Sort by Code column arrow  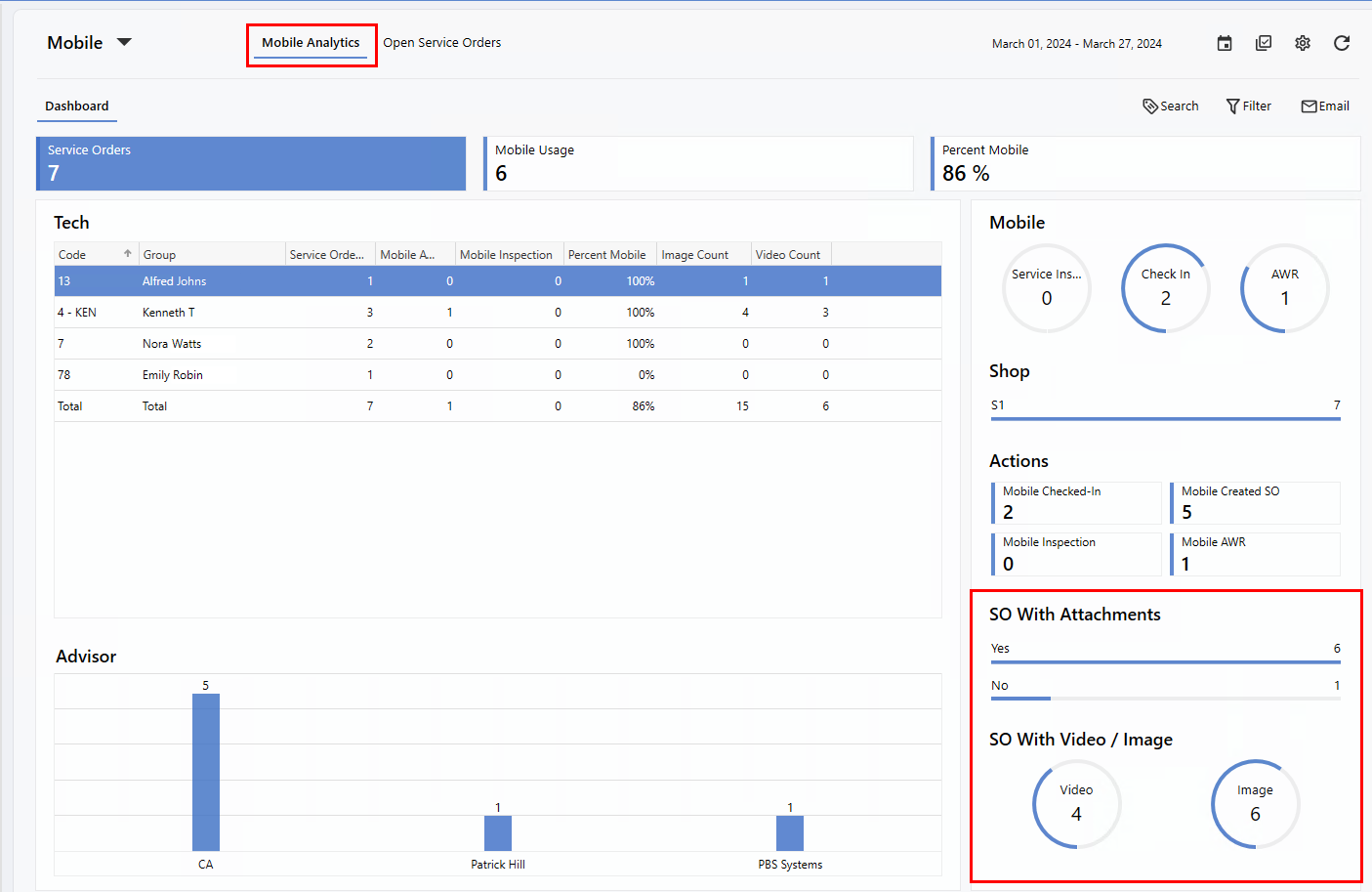tap(127, 254)
